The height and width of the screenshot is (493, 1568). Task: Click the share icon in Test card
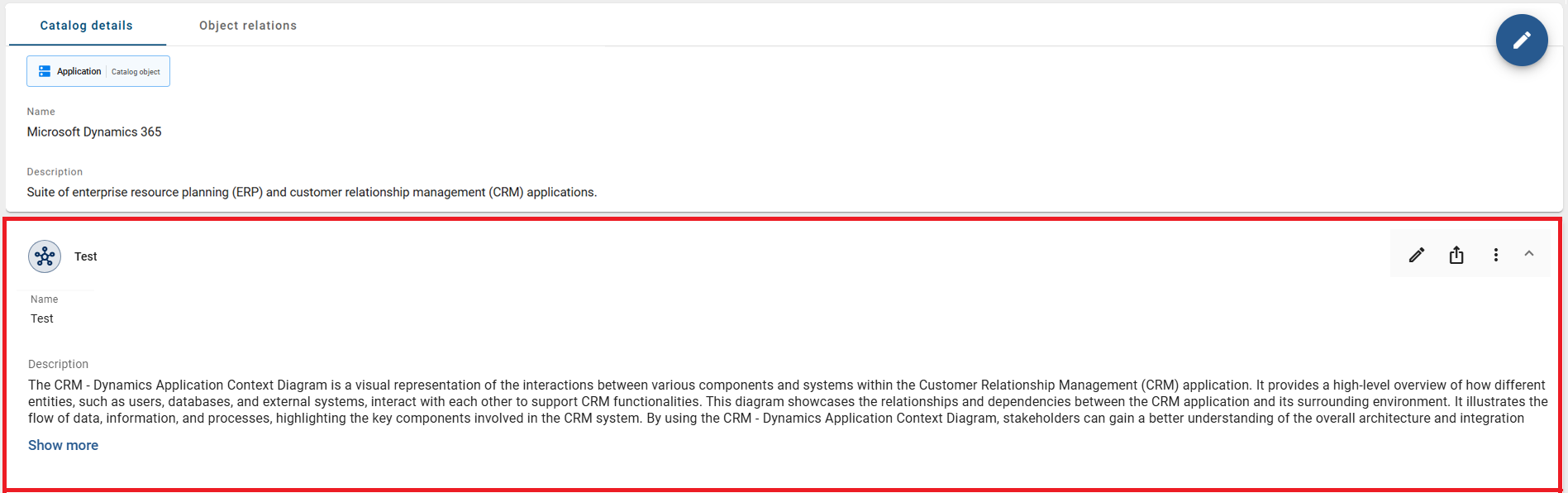(x=1456, y=255)
